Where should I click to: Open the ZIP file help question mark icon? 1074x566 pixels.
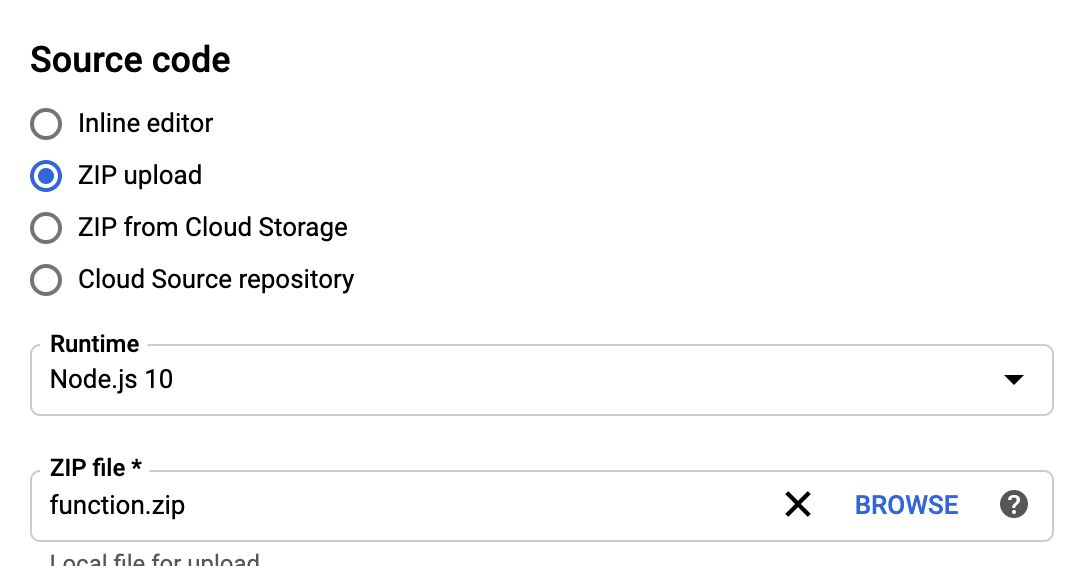[1014, 505]
